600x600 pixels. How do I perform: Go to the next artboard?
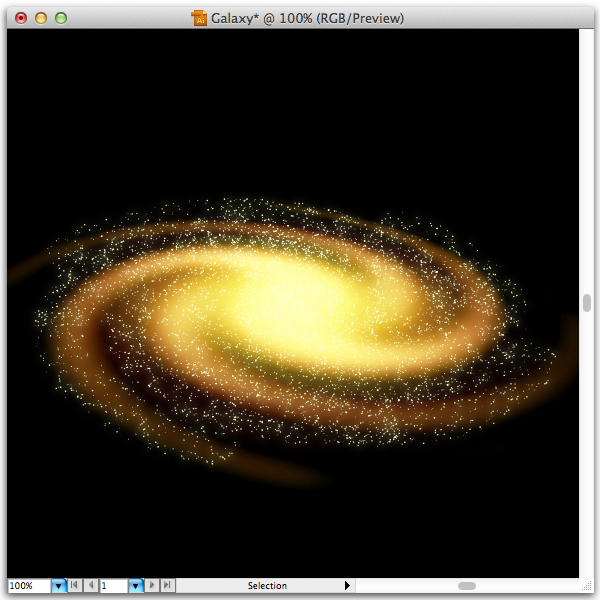click(x=152, y=585)
